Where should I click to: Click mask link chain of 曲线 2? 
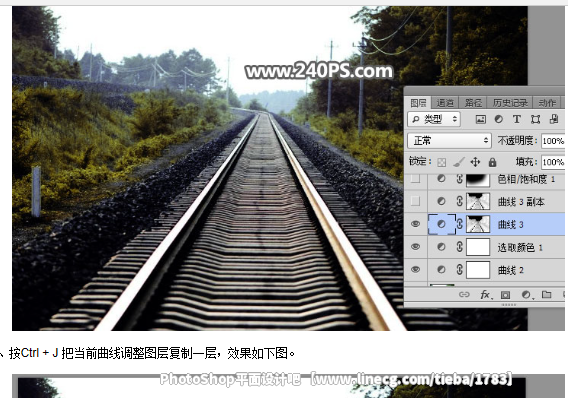(459, 270)
